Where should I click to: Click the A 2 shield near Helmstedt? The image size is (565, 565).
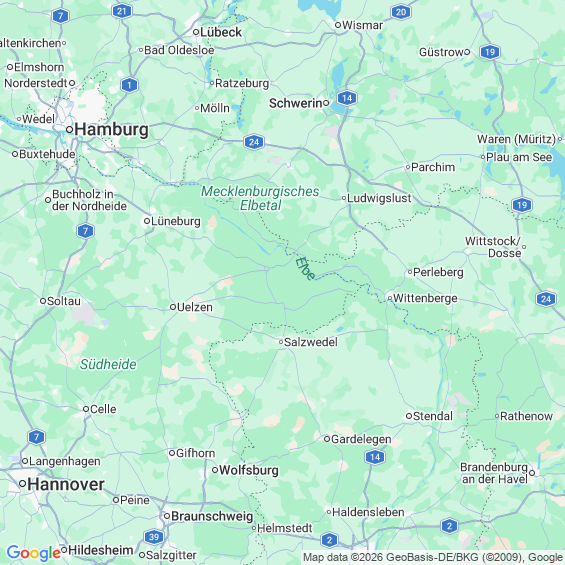(329, 540)
